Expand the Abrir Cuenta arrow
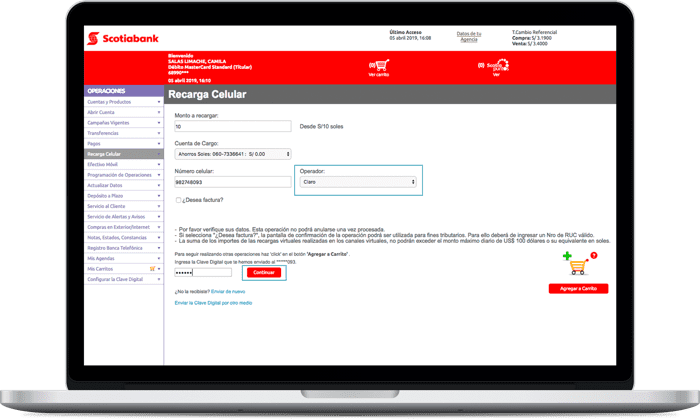The height and width of the screenshot is (420, 700). (159, 112)
